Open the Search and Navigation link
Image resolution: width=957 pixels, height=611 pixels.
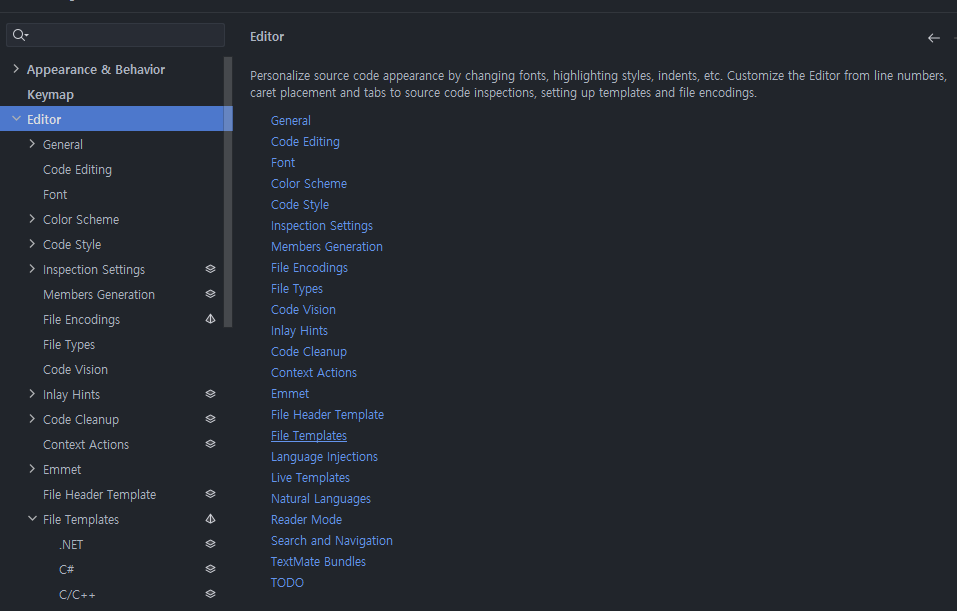[x=331, y=541]
